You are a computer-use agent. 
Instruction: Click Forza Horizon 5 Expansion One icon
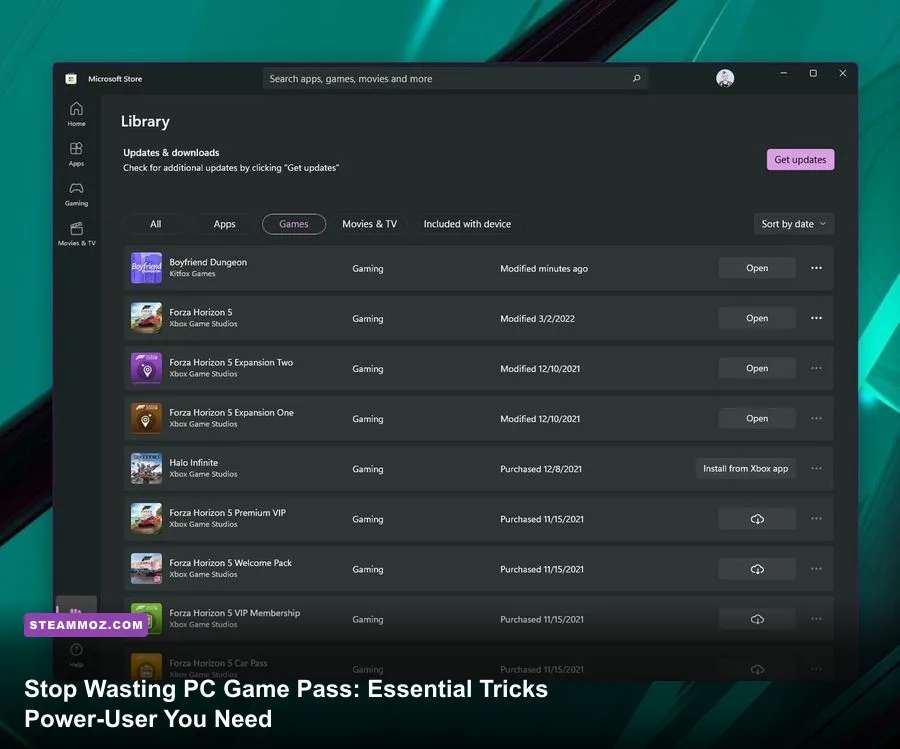tap(146, 418)
